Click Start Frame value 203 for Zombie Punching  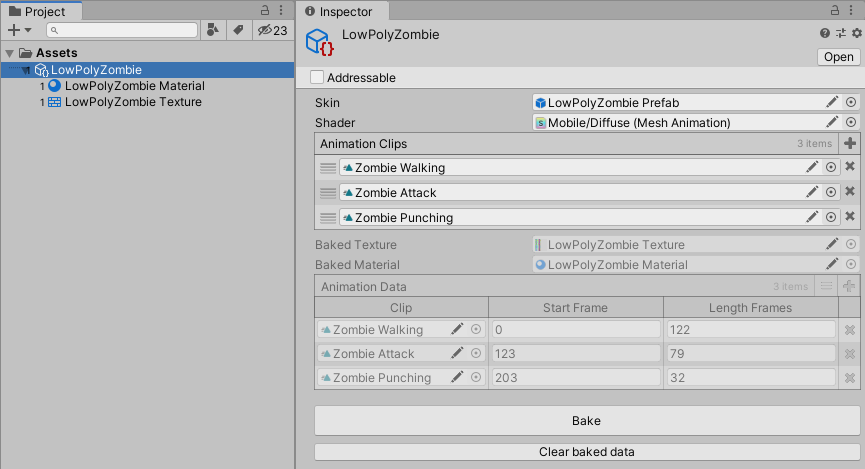[576, 377]
